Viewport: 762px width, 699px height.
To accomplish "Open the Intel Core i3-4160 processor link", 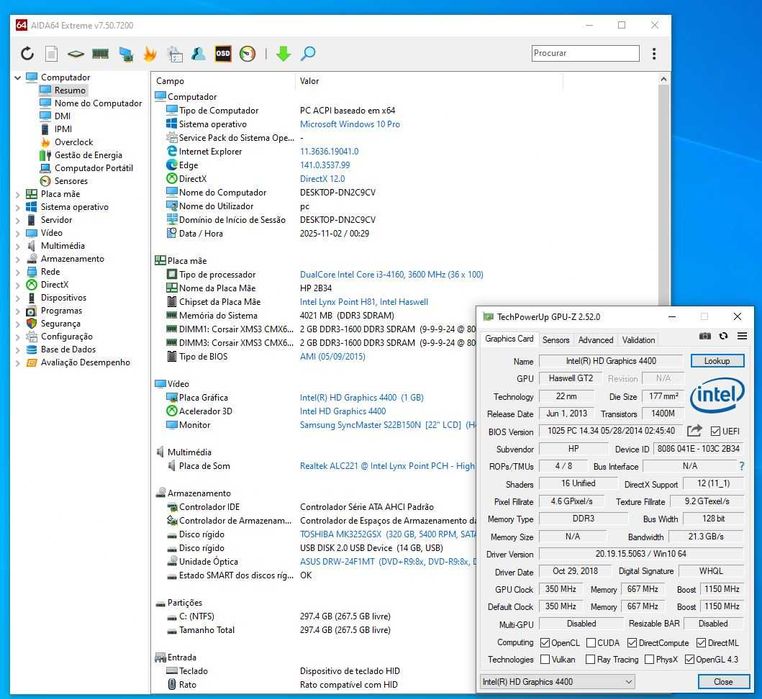I will [391, 274].
